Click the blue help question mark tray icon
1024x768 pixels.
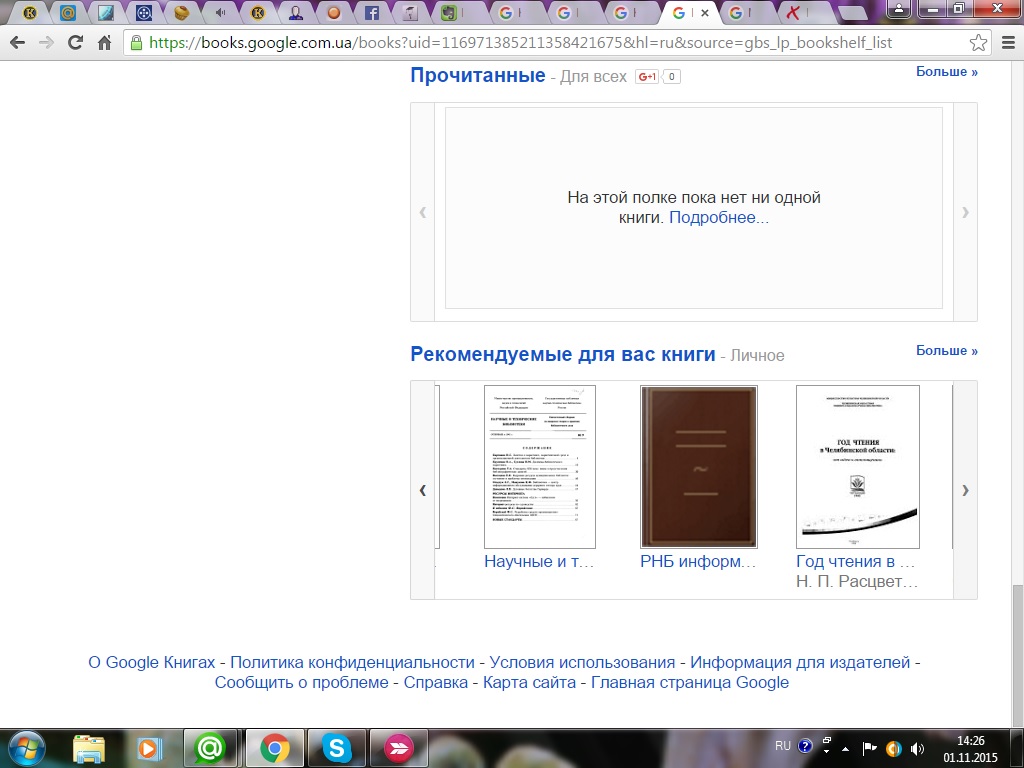[805, 746]
